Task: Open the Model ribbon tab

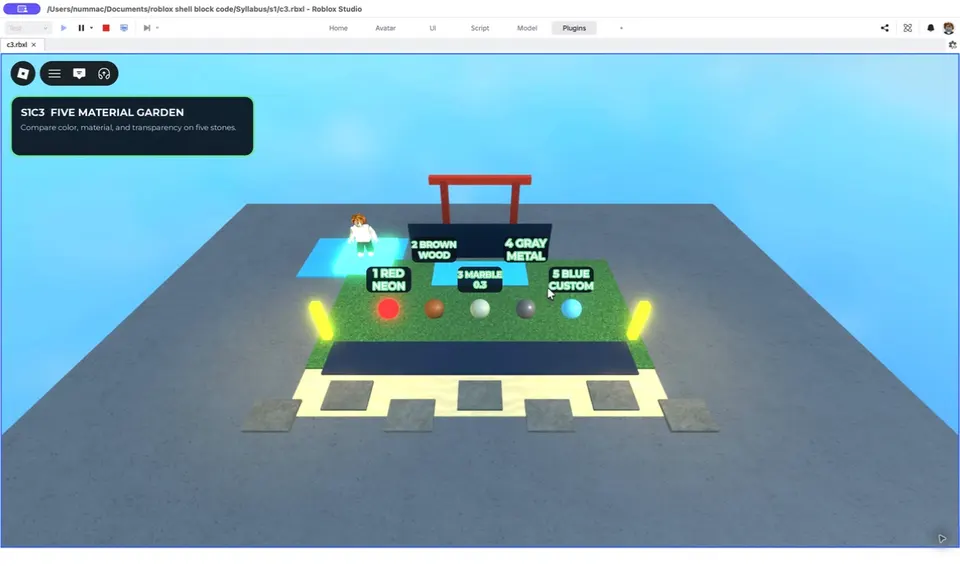Action: tap(527, 28)
